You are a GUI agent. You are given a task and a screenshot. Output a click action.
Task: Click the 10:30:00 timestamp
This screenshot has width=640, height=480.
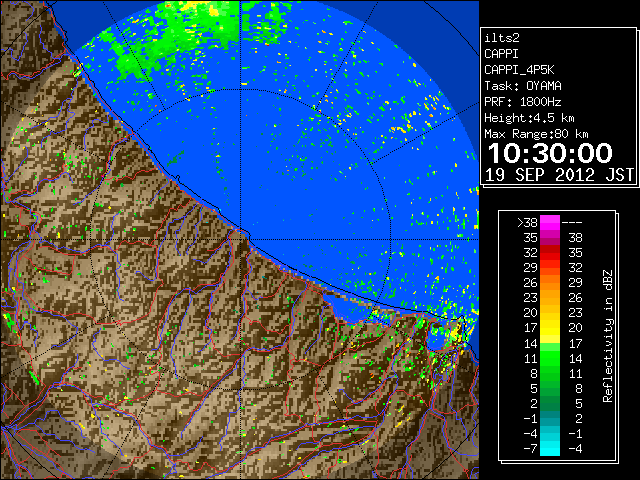point(550,153)
